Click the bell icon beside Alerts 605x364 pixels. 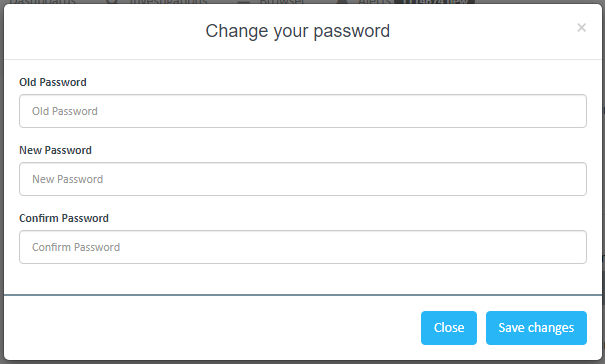coord(341,2)
